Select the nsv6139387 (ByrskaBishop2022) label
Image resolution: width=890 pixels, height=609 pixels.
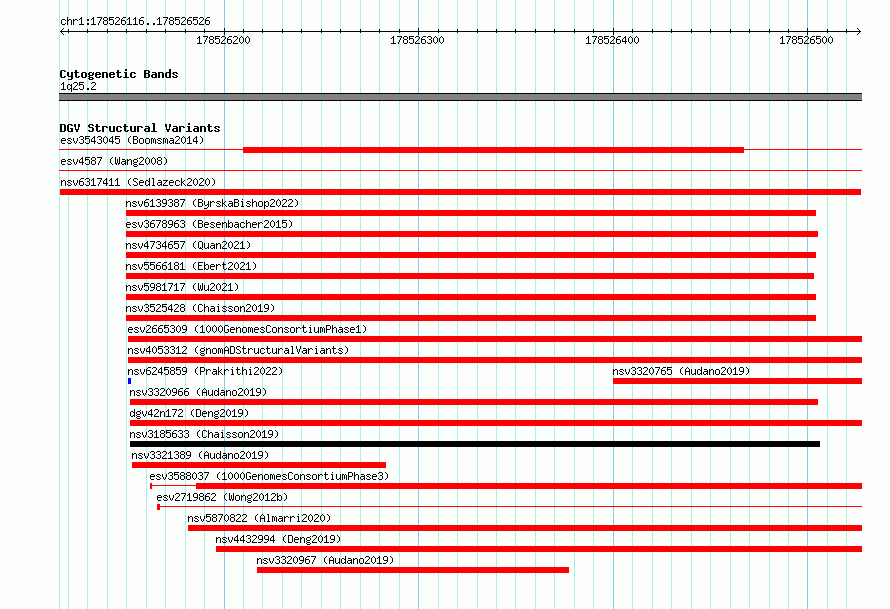click(212, 203)
